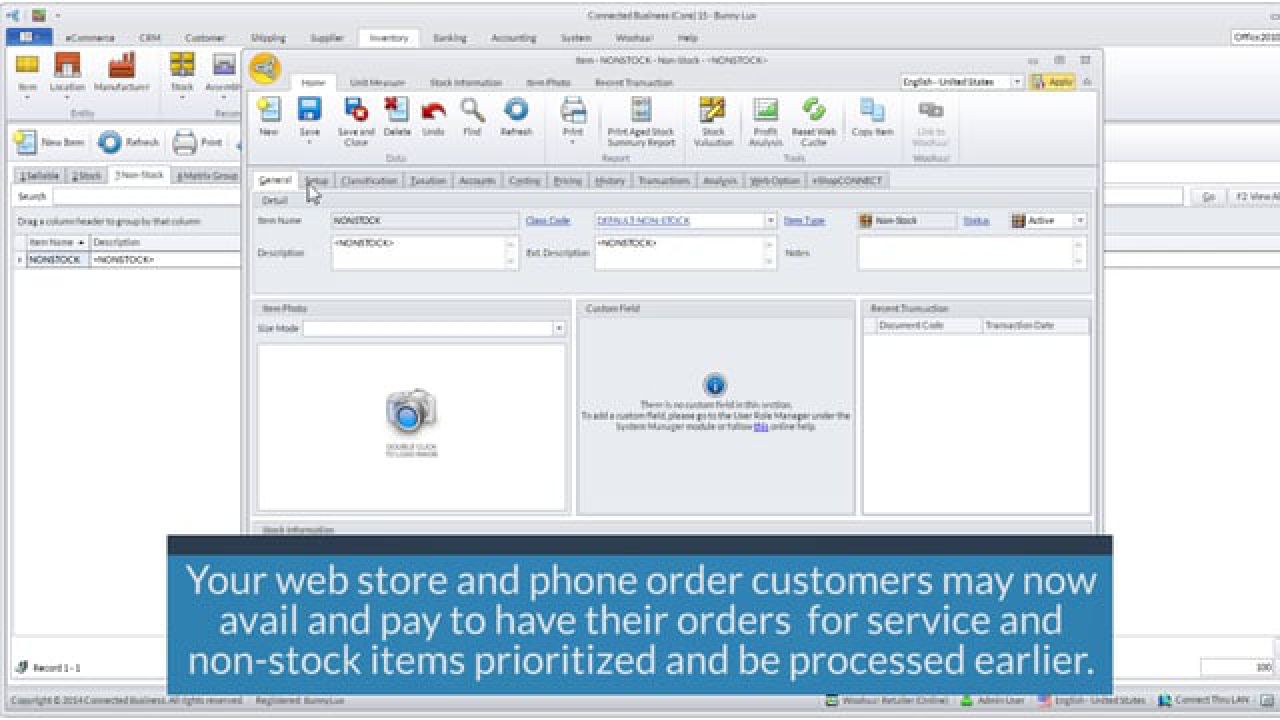Click the Refresh icon in the ribbon
The width and height of the screenshot is (1280, 720).
coord(516,118)
